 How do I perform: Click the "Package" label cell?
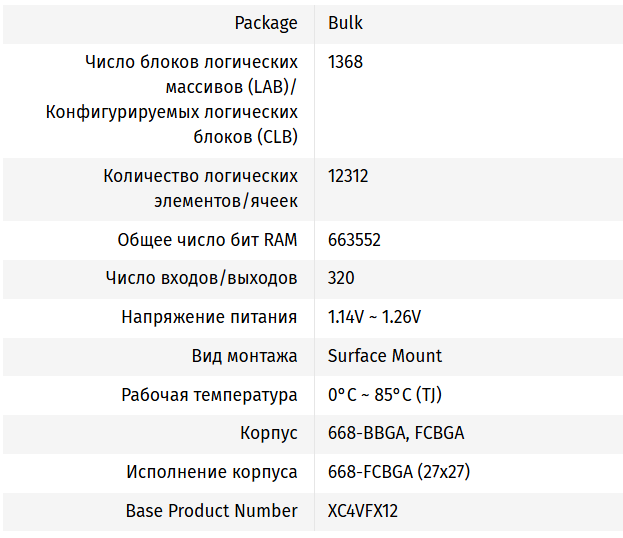[x=265, y=23]
